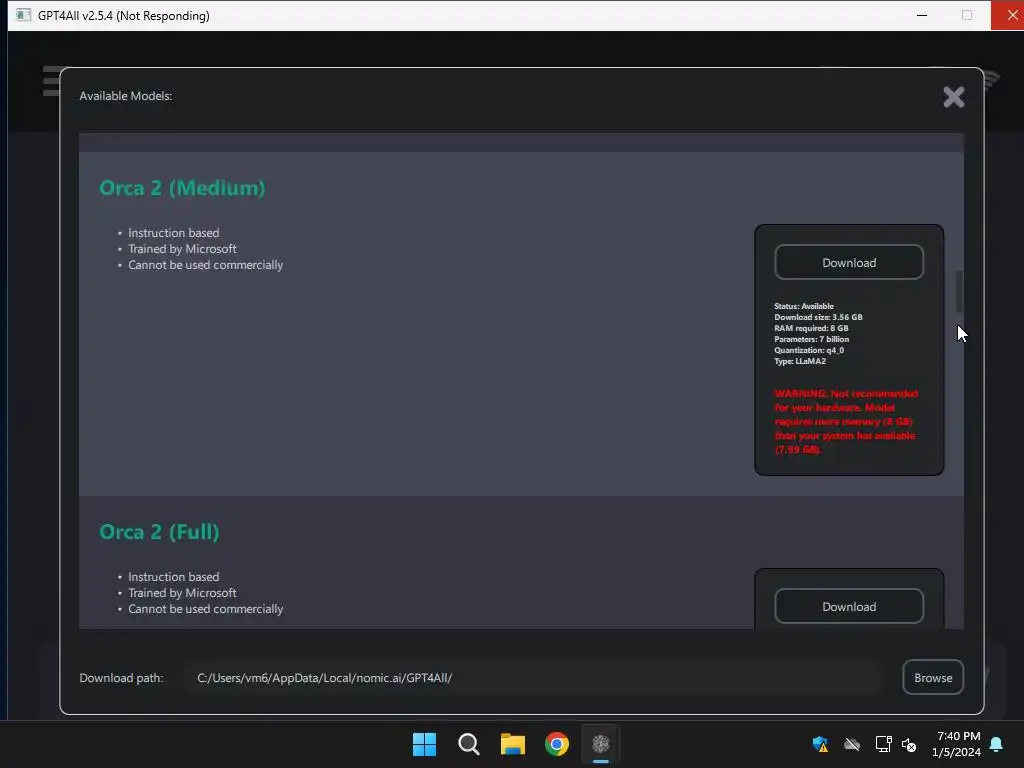Open Windows Security tray icon
The width and height of the screenshot is (1024, 768).
coord(820,744)
